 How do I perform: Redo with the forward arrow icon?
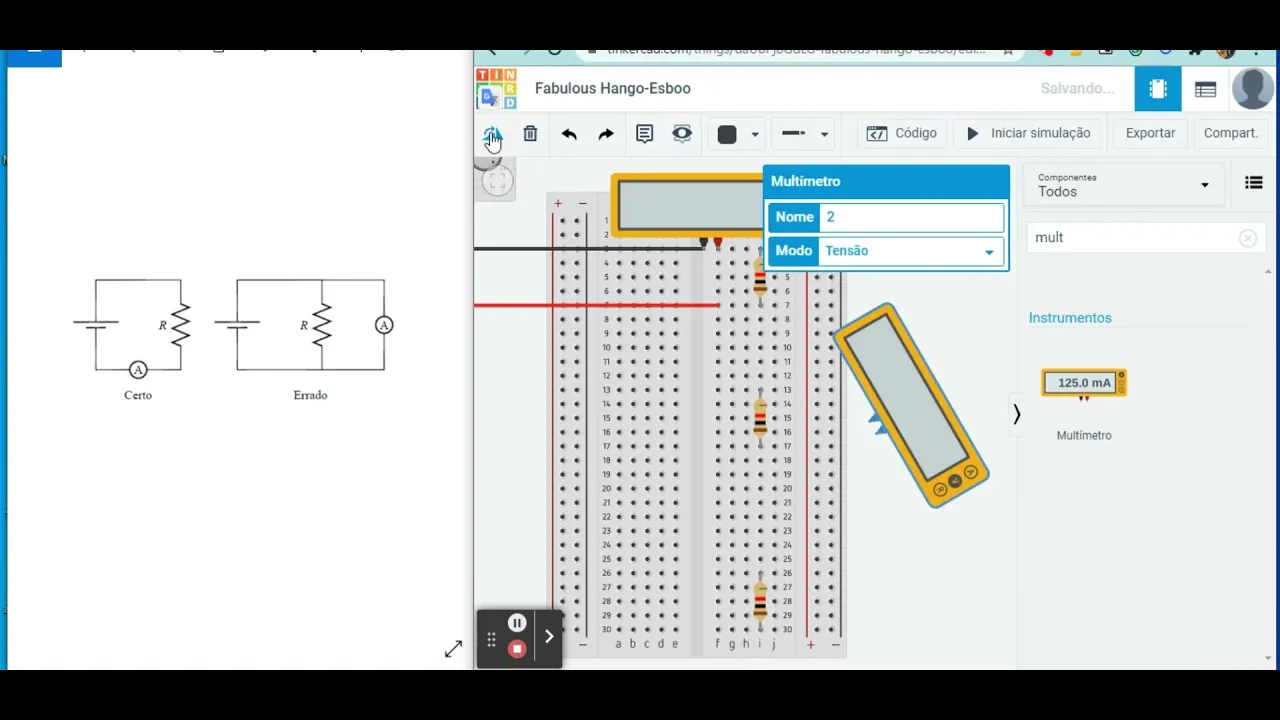[x=606, y=134]
